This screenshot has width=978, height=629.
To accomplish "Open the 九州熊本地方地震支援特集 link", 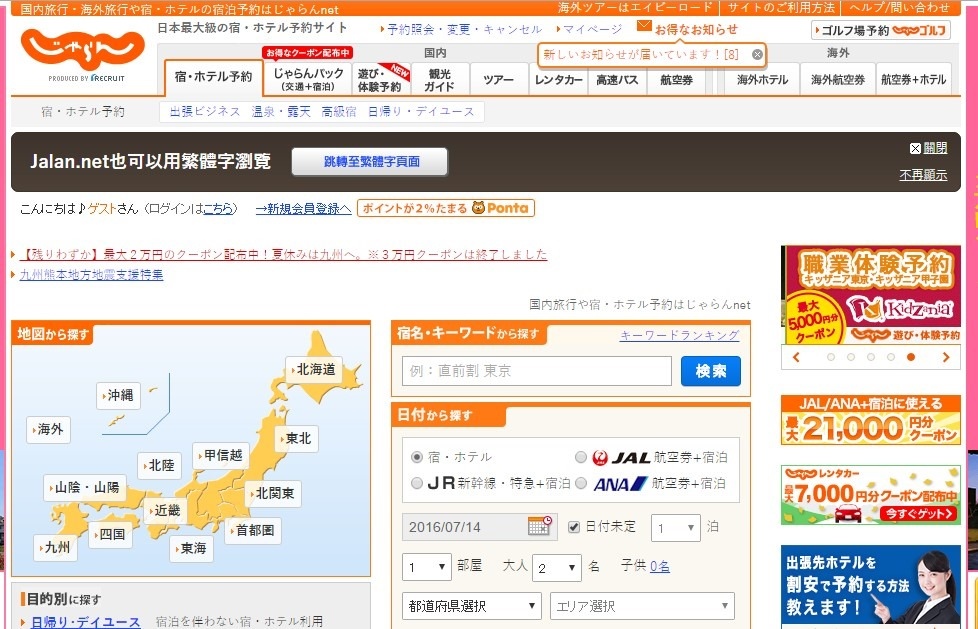I will point(92,275).
